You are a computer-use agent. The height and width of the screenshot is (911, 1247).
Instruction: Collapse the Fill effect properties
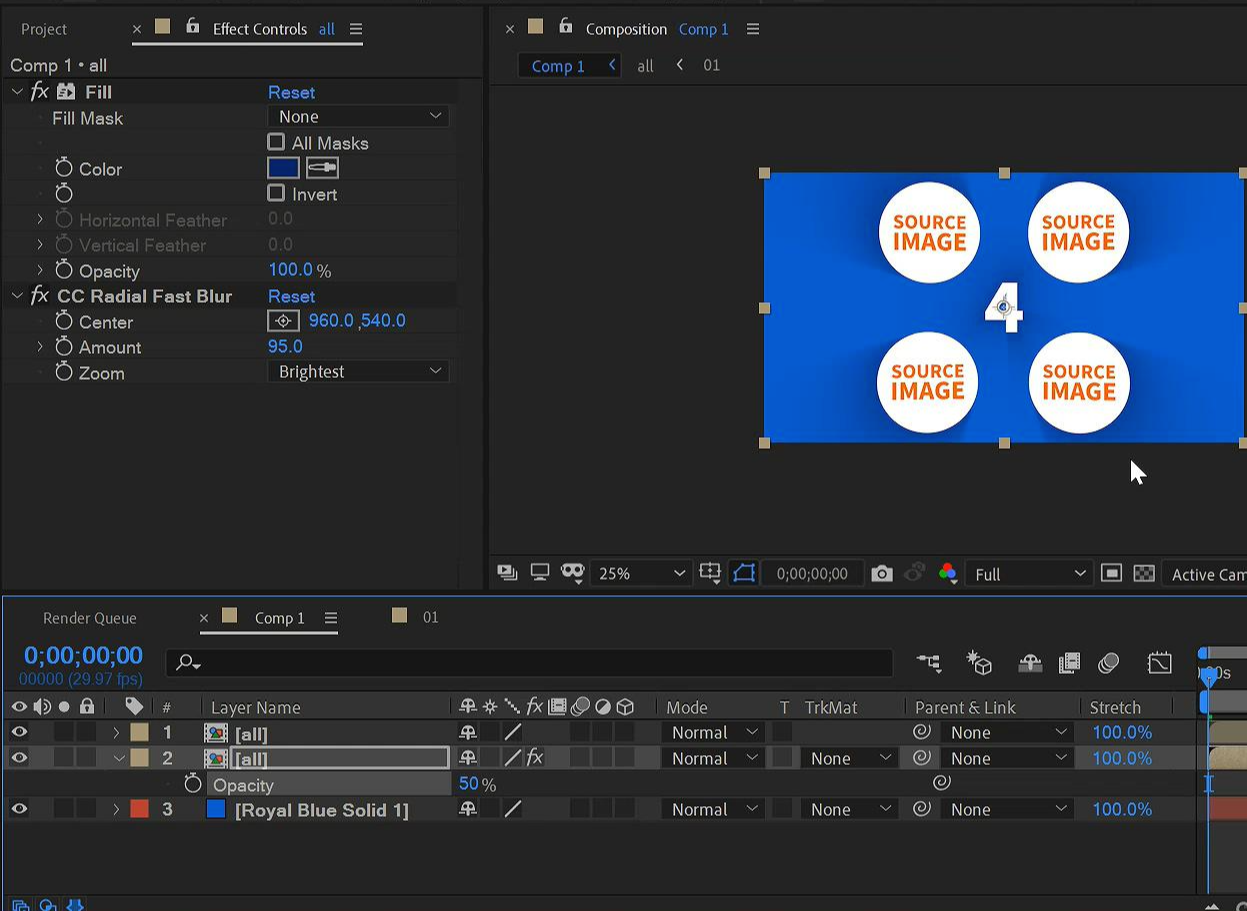pos(17,91)
